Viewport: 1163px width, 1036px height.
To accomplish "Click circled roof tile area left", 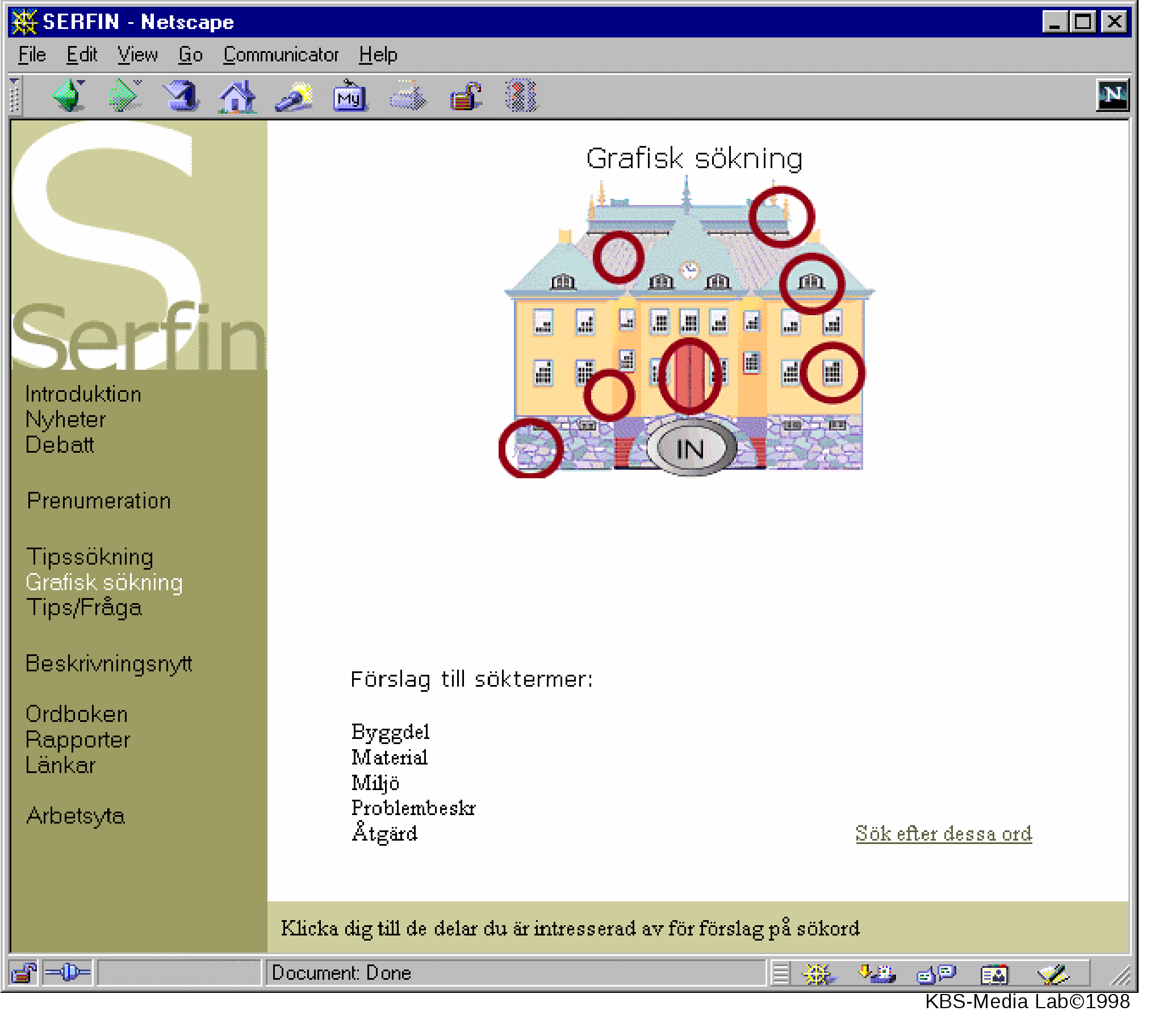I will pyautogui.click(x=619, y=258).
